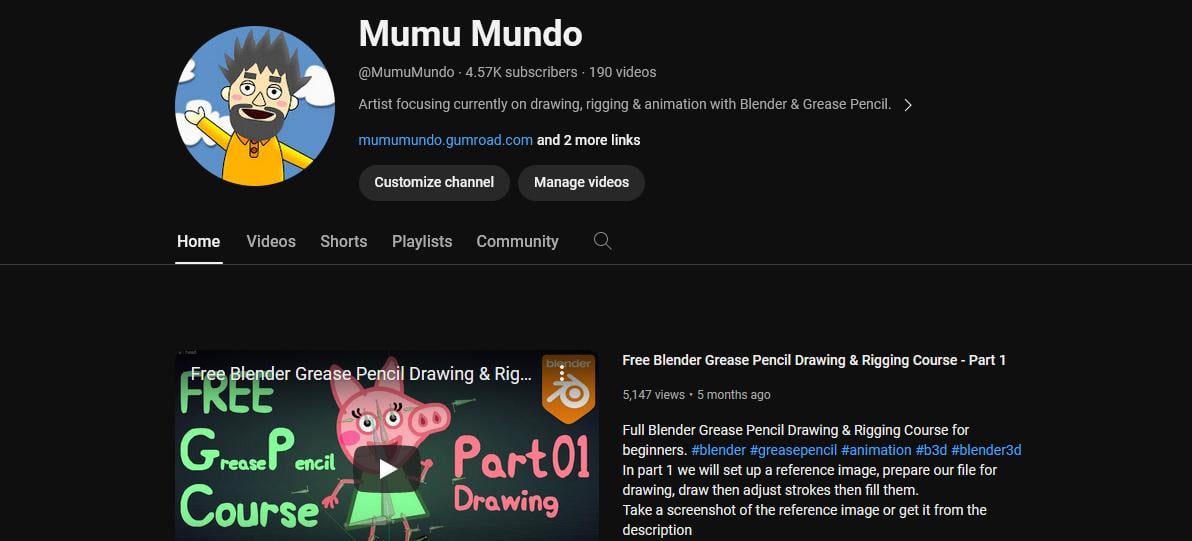
Task: Expand the channel description using the chevron arrow
Action: point(908,105)
